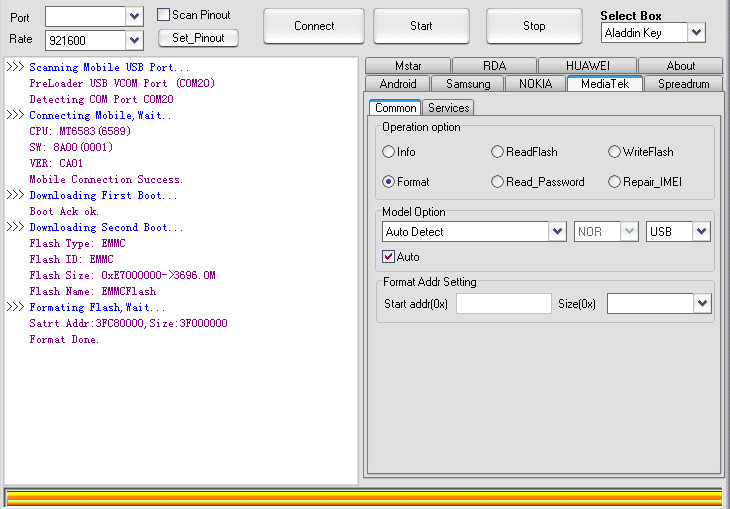
Task: Click the 'Flash Type: EMMC' log line
Action: tap(77, 244)
